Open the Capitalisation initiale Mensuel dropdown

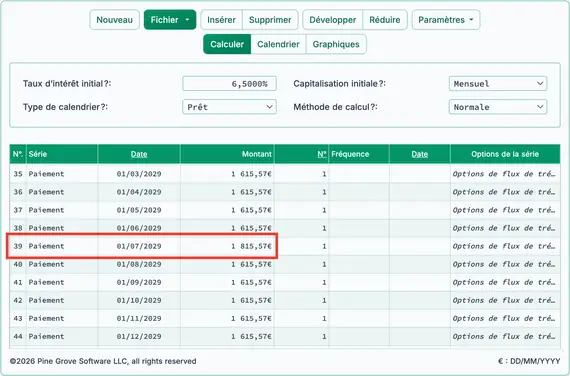498,84
